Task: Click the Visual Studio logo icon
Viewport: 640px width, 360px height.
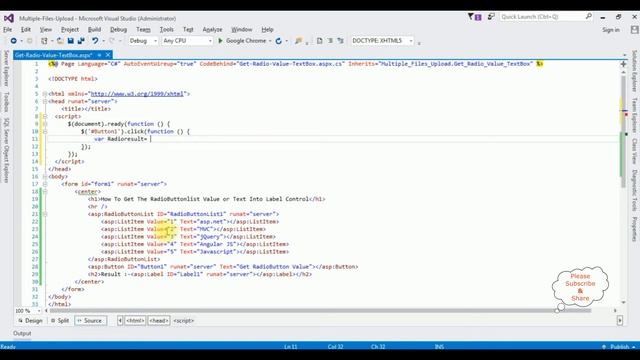Action: tap(9, 18)
